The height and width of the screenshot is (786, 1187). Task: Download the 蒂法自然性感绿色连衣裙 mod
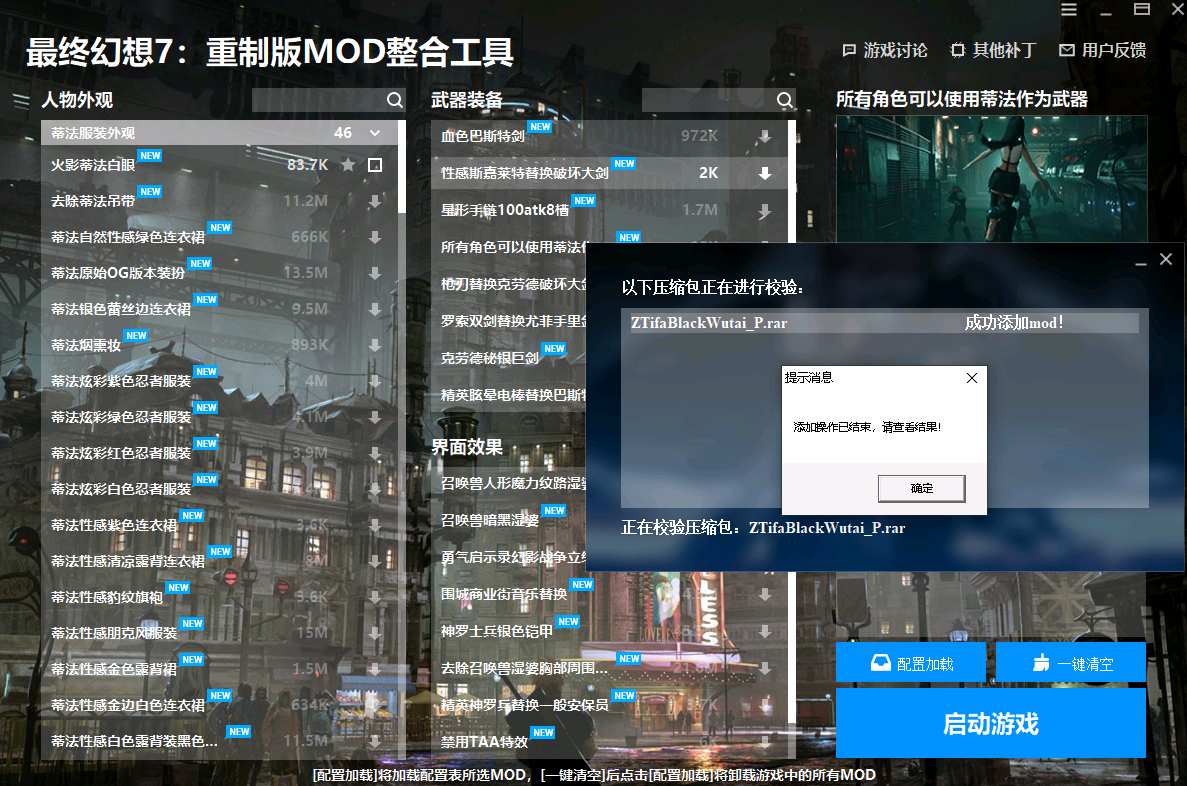coord(375,237)
